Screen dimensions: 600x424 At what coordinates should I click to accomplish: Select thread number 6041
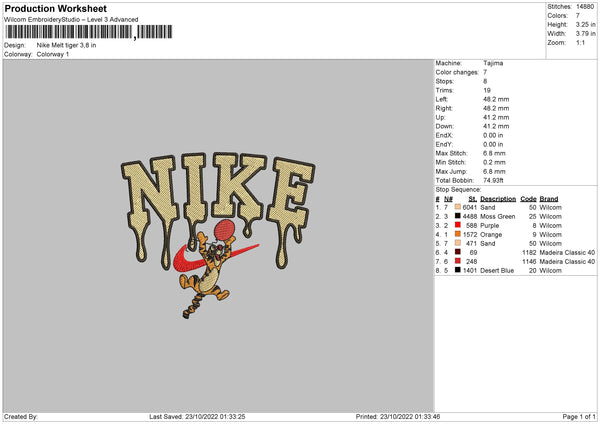pyautogui.click(x=470, y=207)
